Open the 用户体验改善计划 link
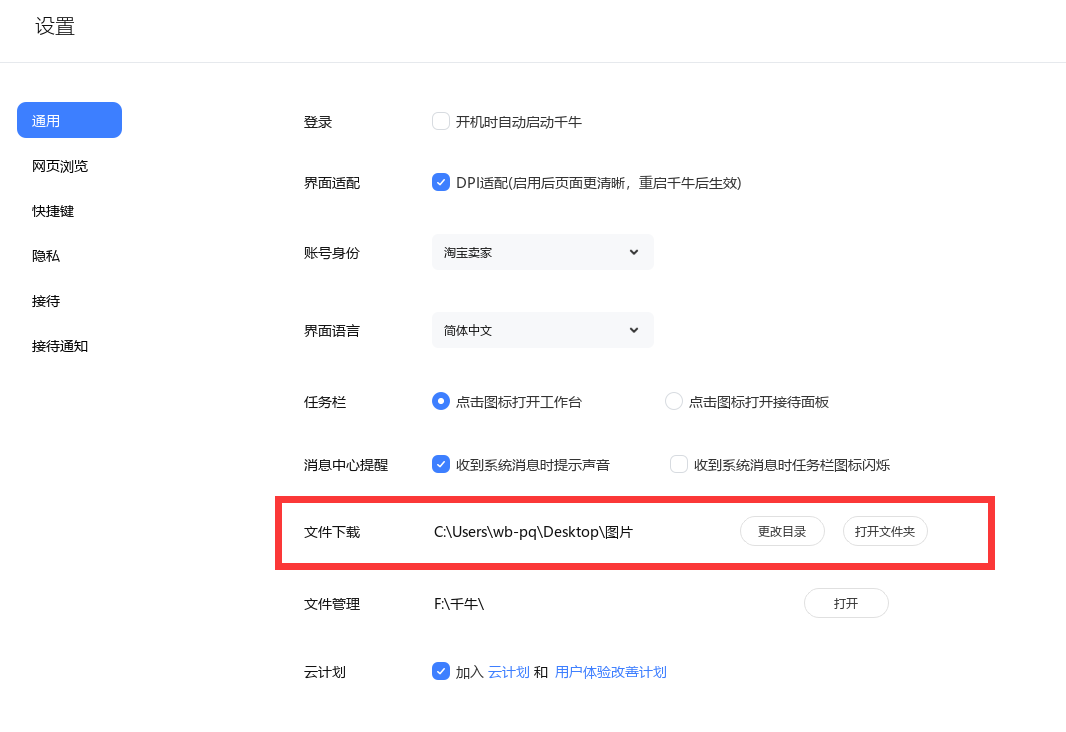The height and width of the screenshot is (732, 1066). [x=610, y=671]
